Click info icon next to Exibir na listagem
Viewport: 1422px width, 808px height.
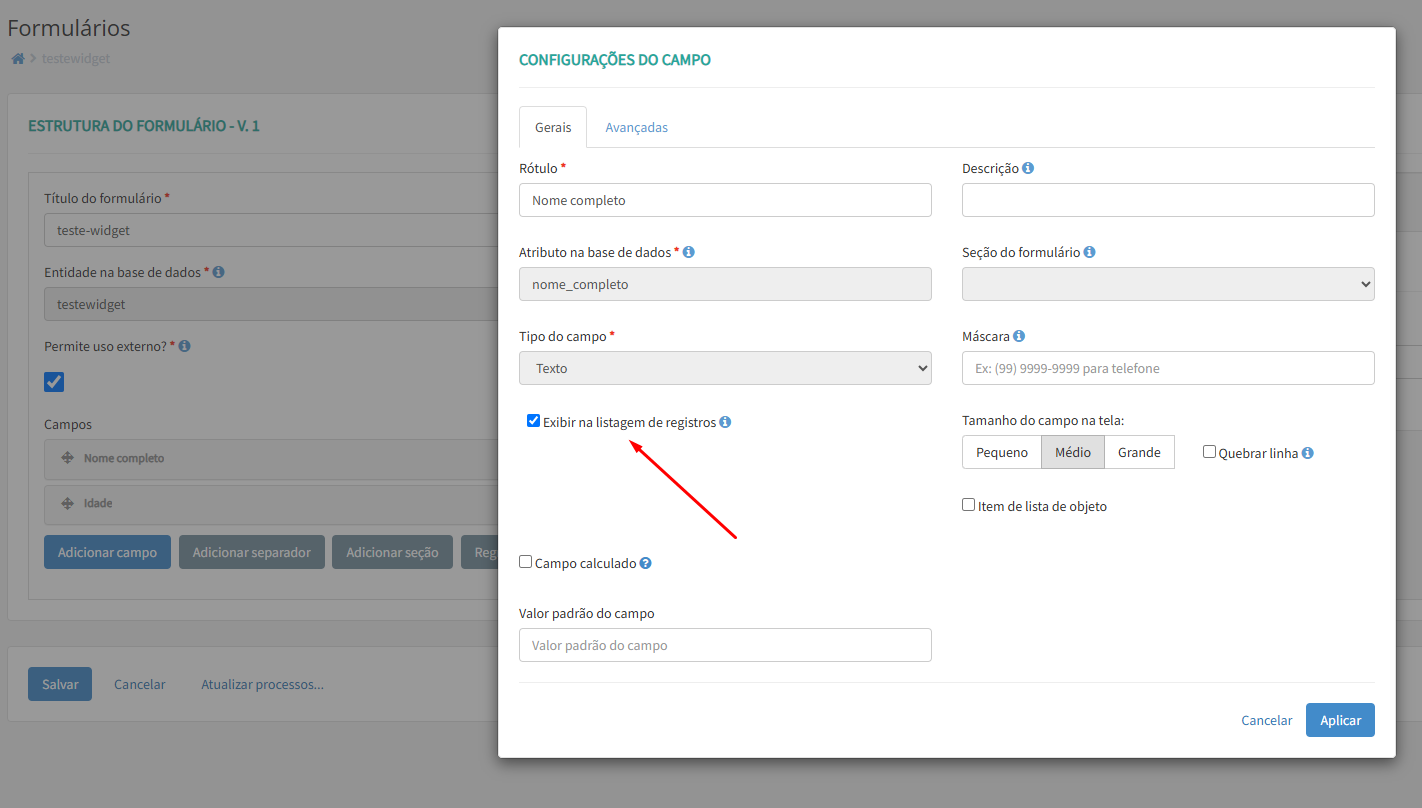point(725,422)
